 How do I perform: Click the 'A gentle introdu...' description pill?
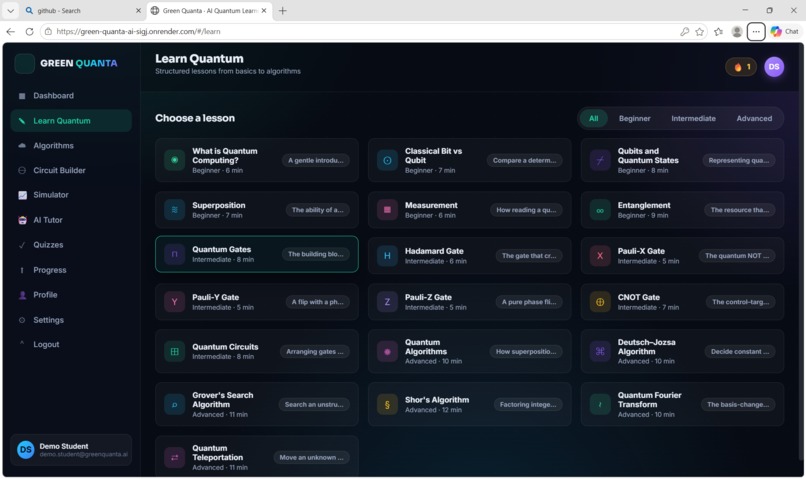(316, 160)
